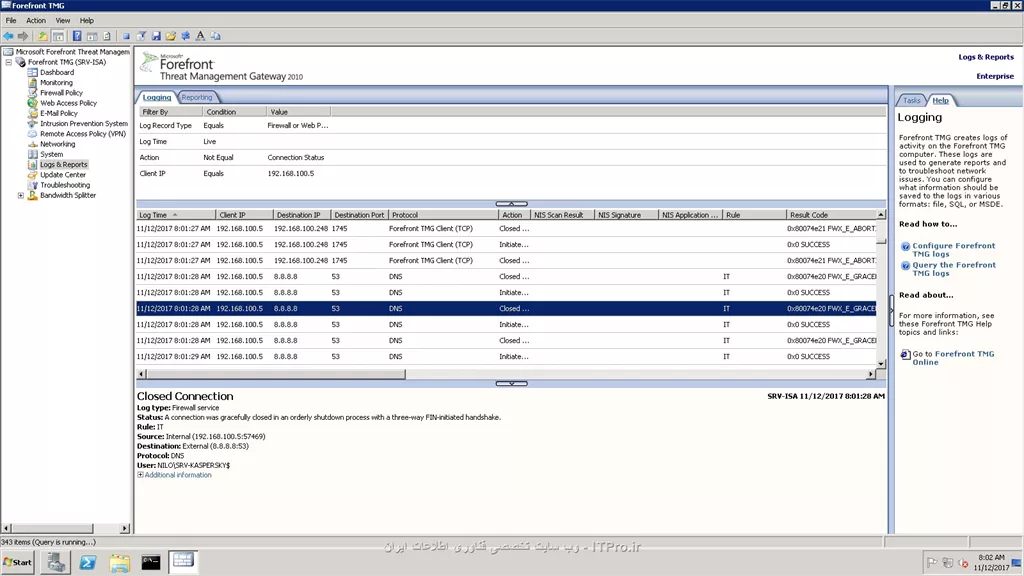Screen dimensions: 1024x576
Task: Click the blue Stop Query square icon
Action: coord(126,36)
